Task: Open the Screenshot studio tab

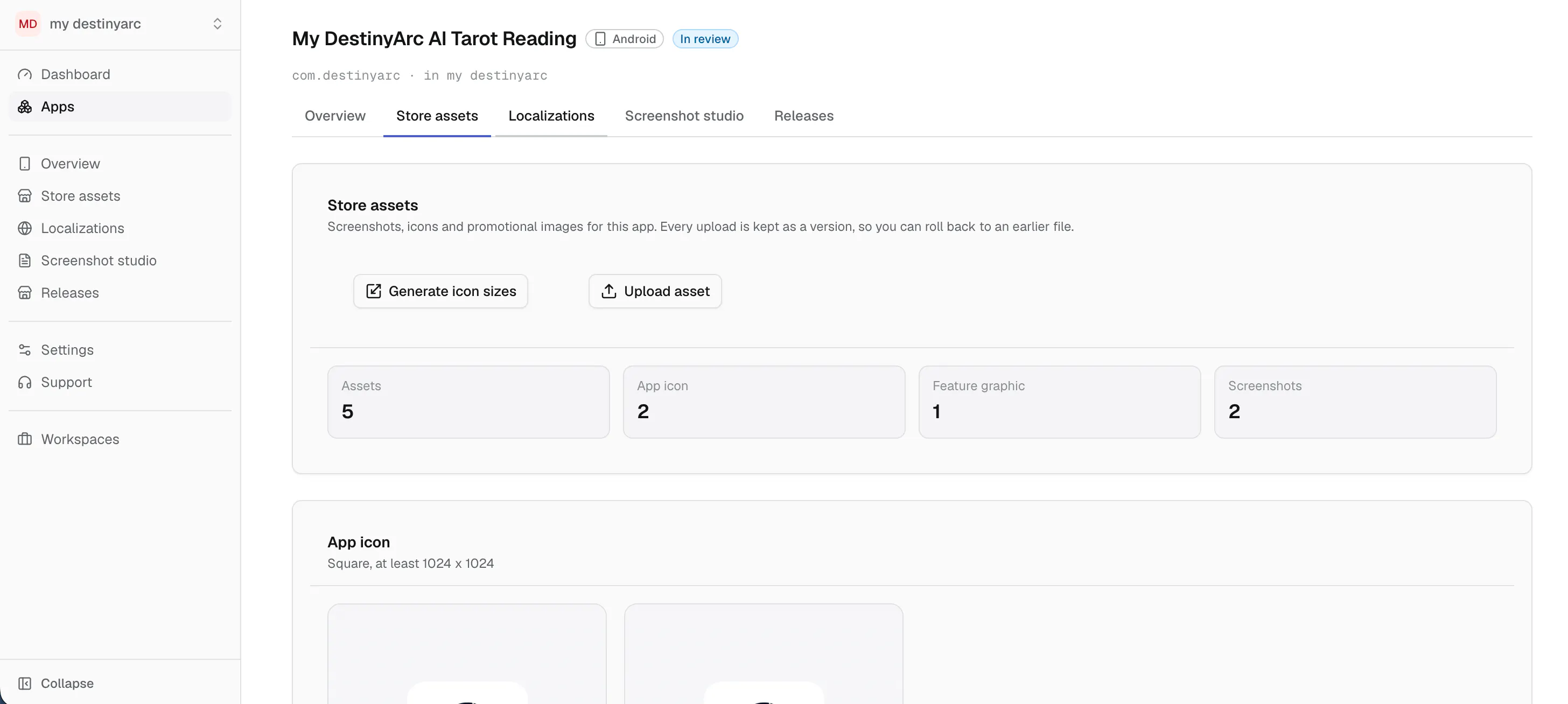Action: point(684,116)
